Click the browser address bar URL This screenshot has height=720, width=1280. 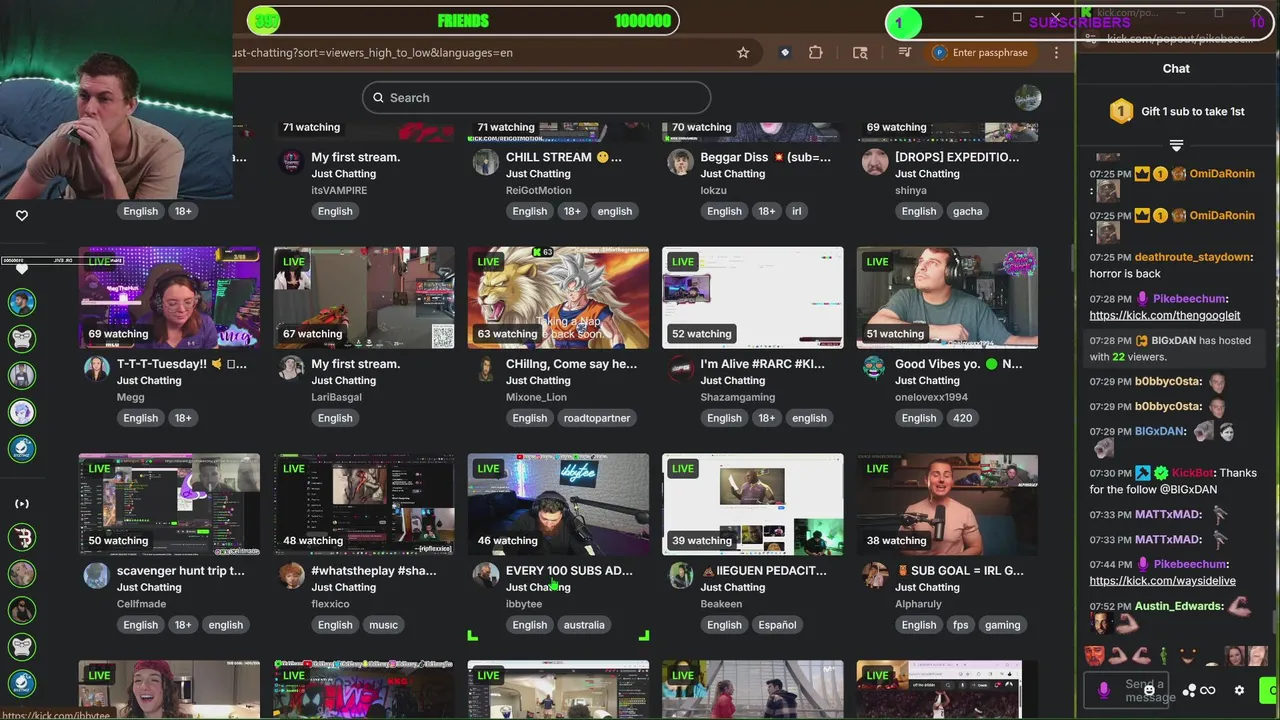[373, 53]
